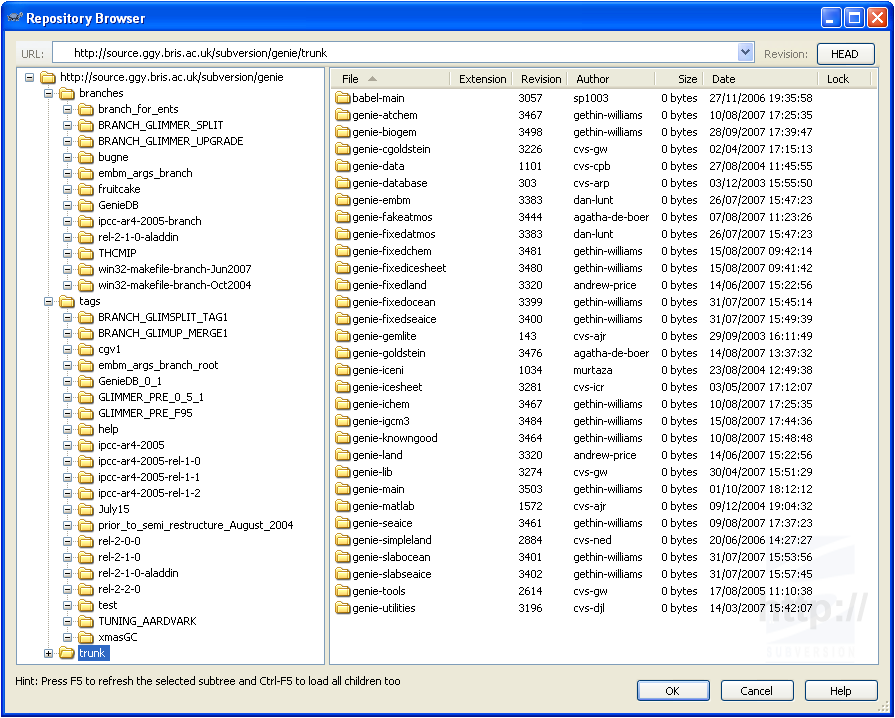Click the OK button

coord(672,691)
